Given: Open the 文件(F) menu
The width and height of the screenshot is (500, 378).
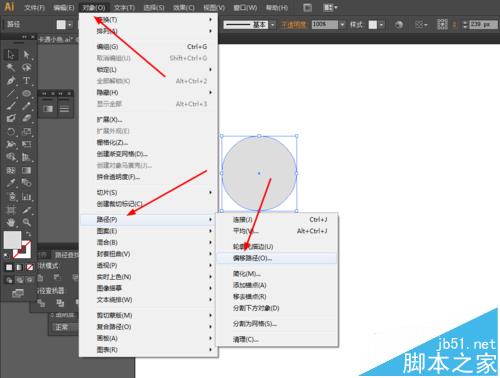Looking at the screenshot, I should (x=34, y=7).
